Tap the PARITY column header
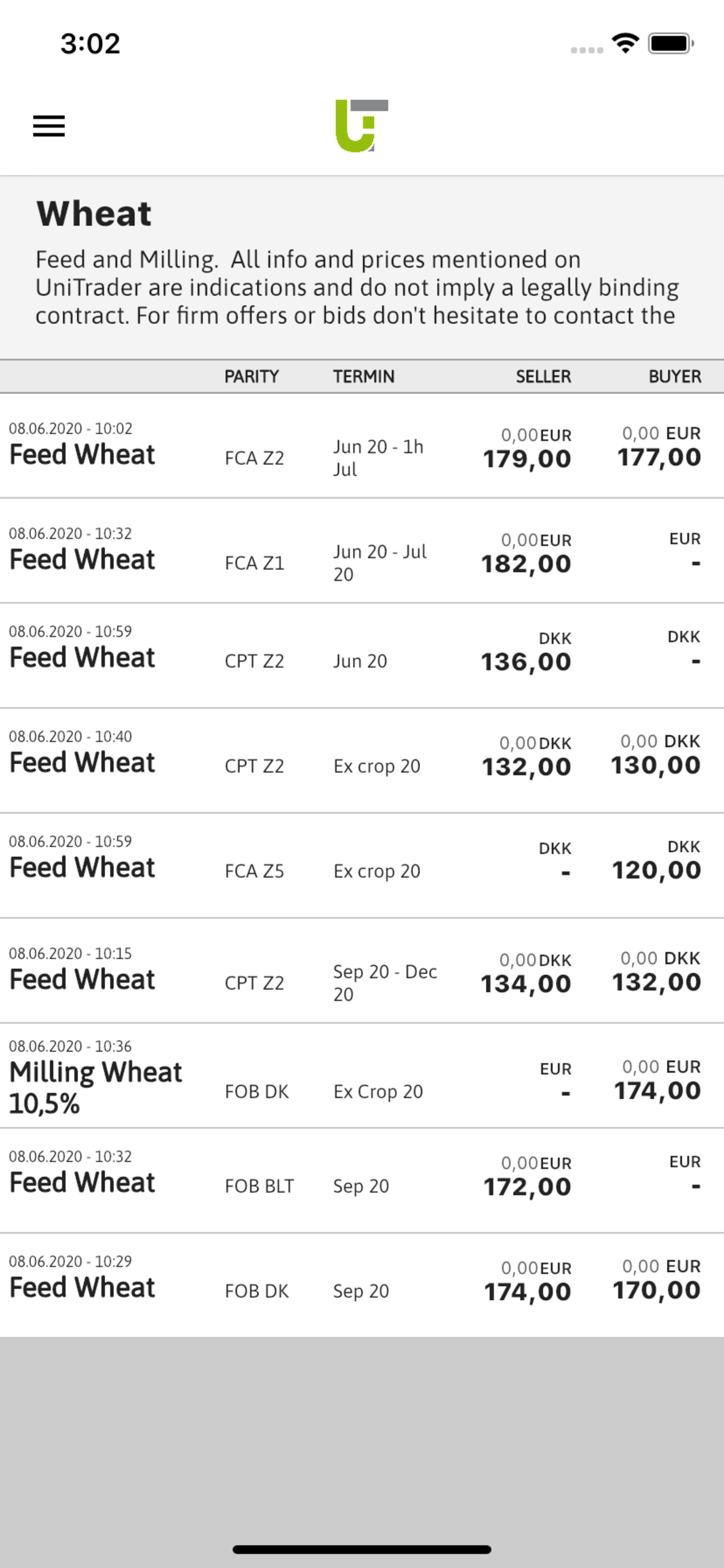This screenshot has width=724, height=1568. pos(251,377)
